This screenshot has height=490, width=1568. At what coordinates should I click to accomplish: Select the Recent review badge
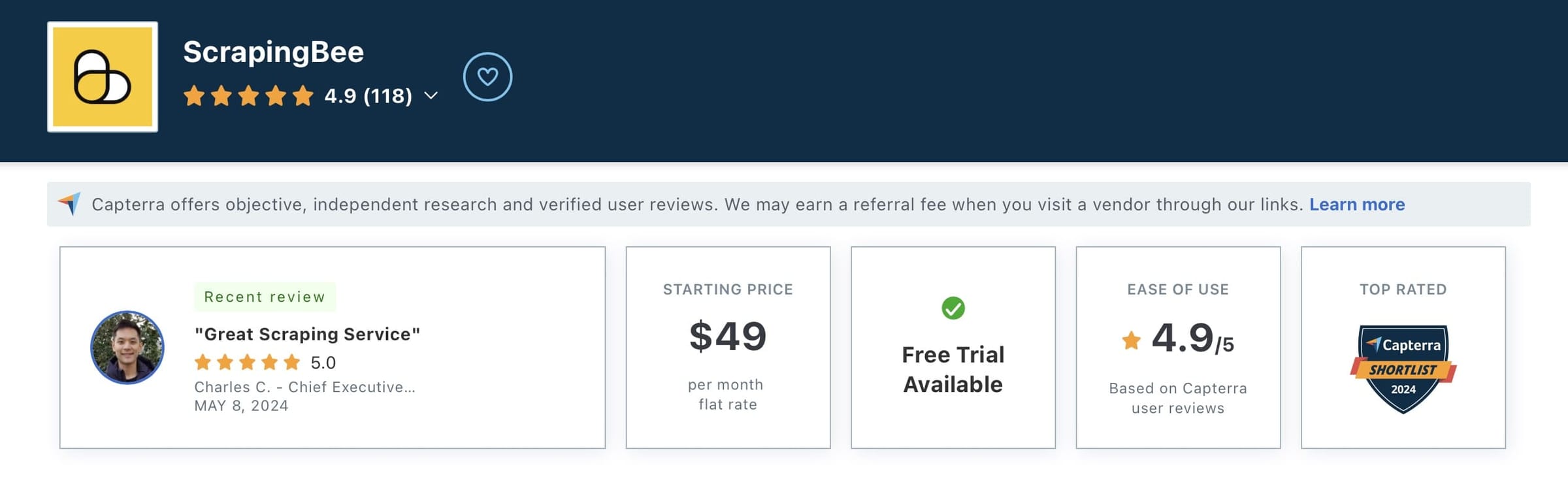264,297
